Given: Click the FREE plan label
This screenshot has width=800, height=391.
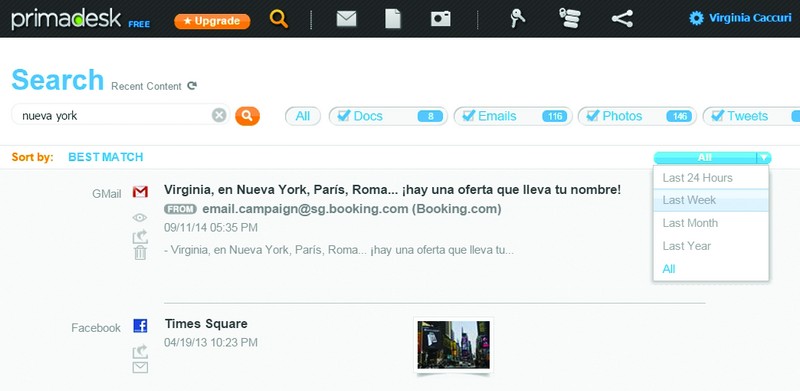Looking at the screenshot, I should pos(139,24).
